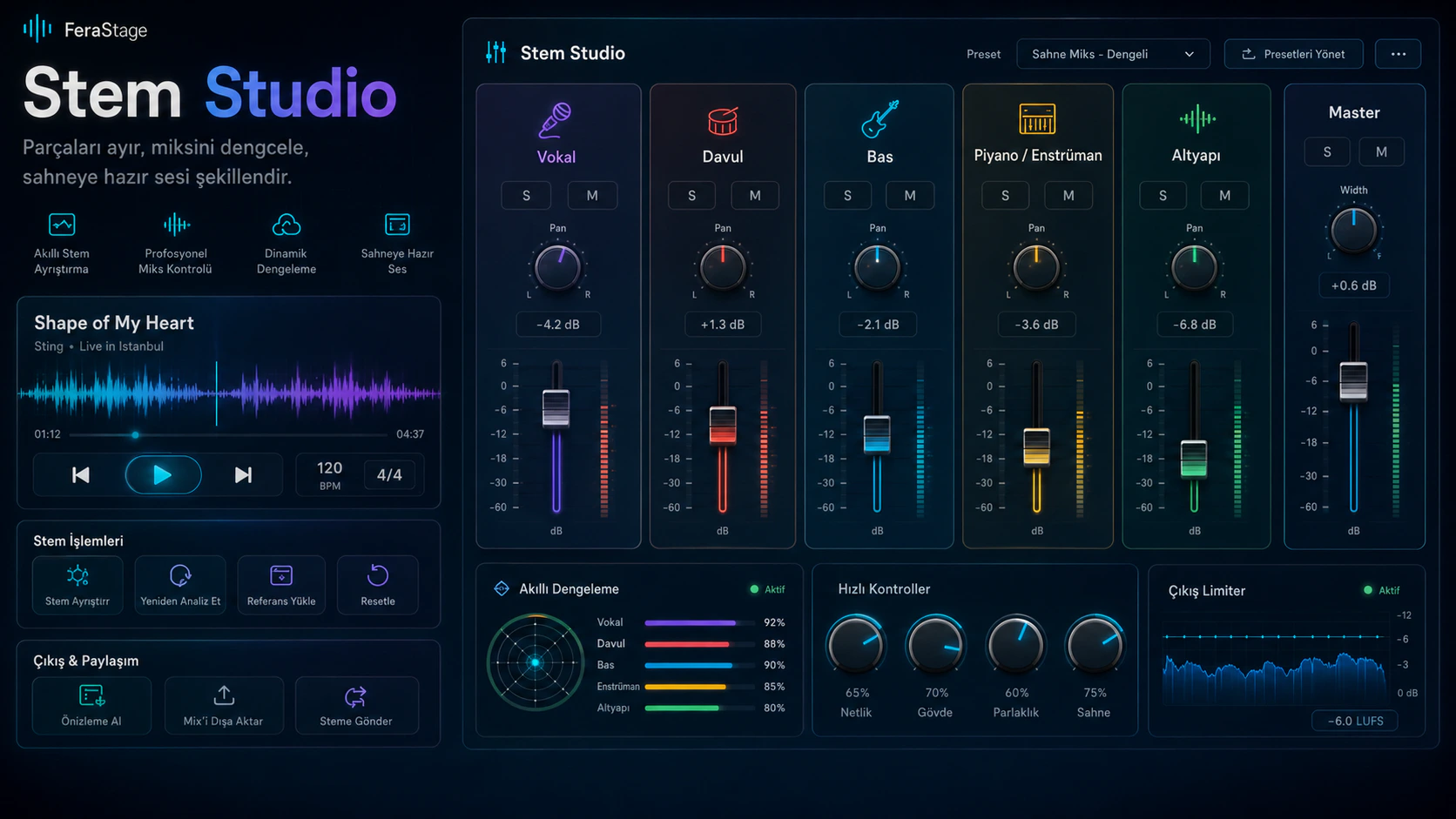Click the Parlaklık knob

[1015, 645]
